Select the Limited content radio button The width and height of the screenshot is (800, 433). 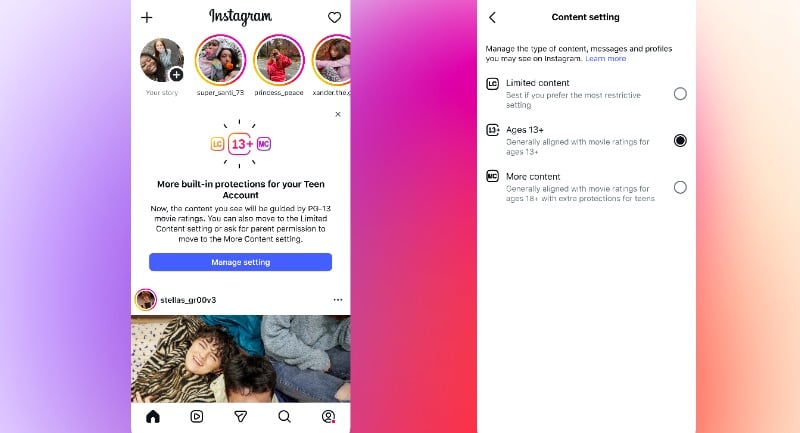(680, 94)
